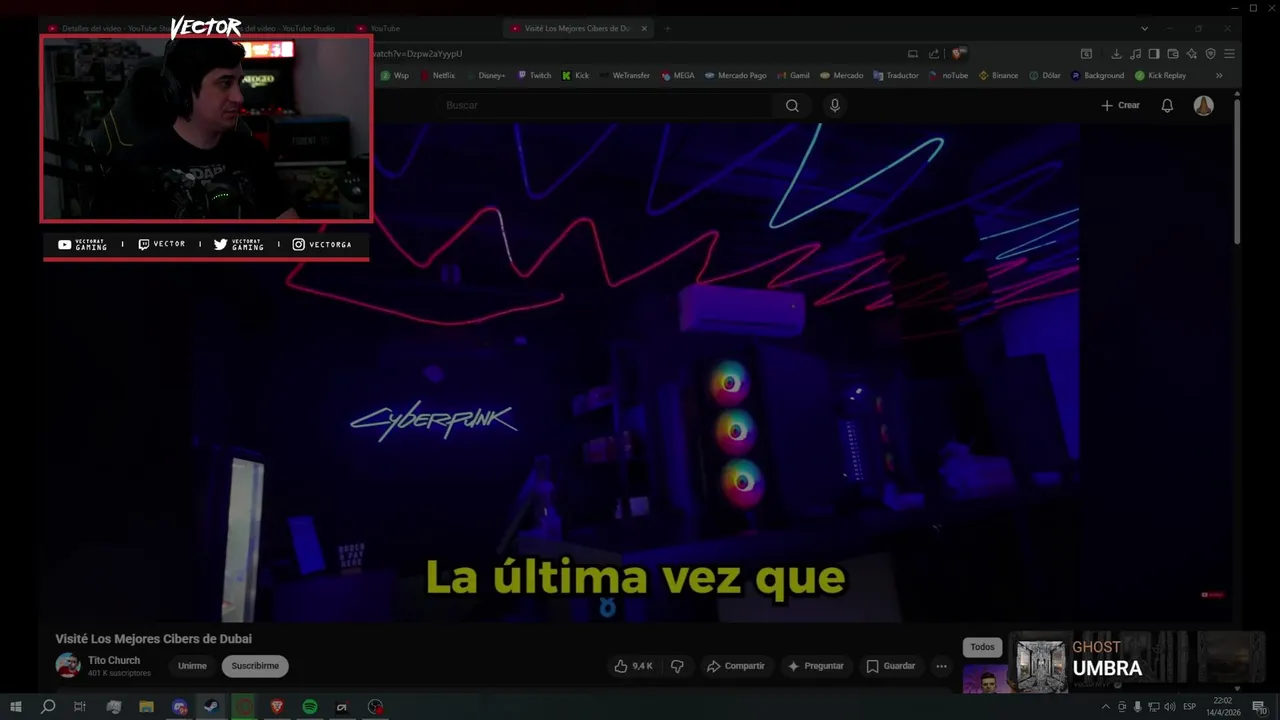Open the taskbar clock showing 22:02
Viewport: 1280px width, 720px height.
1223,707
